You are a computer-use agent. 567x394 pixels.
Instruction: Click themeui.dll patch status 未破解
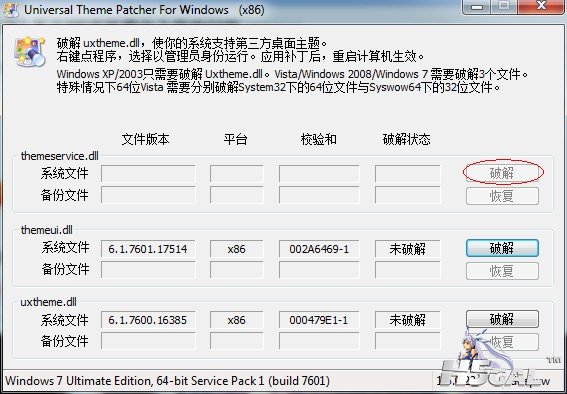point(408,249)
